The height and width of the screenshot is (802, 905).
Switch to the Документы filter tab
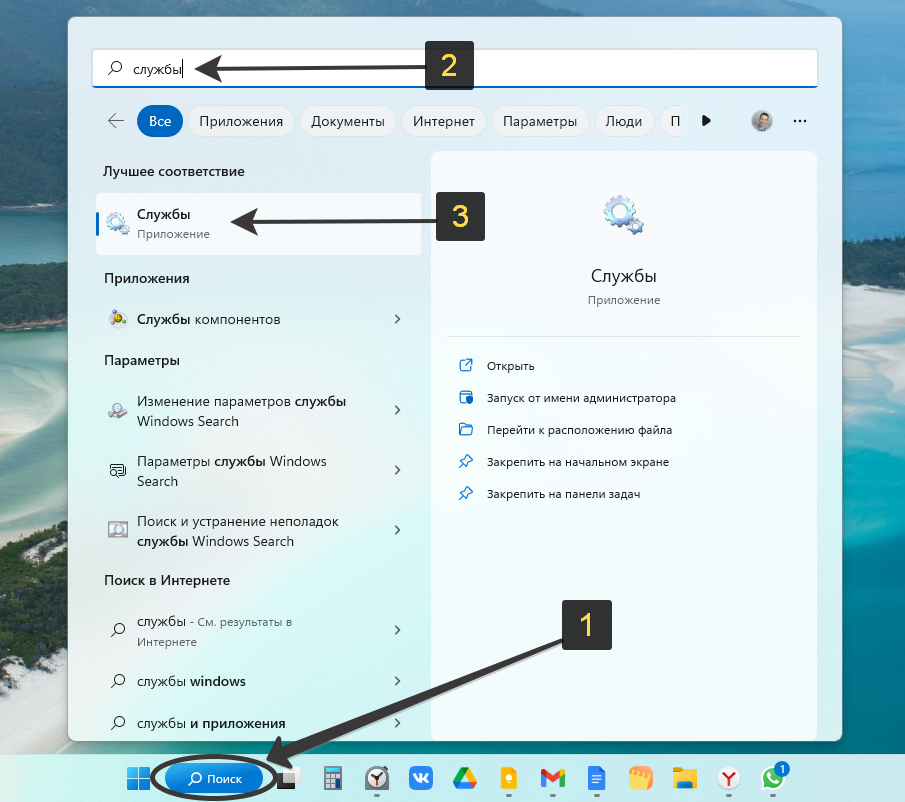(x=347, y=121)
